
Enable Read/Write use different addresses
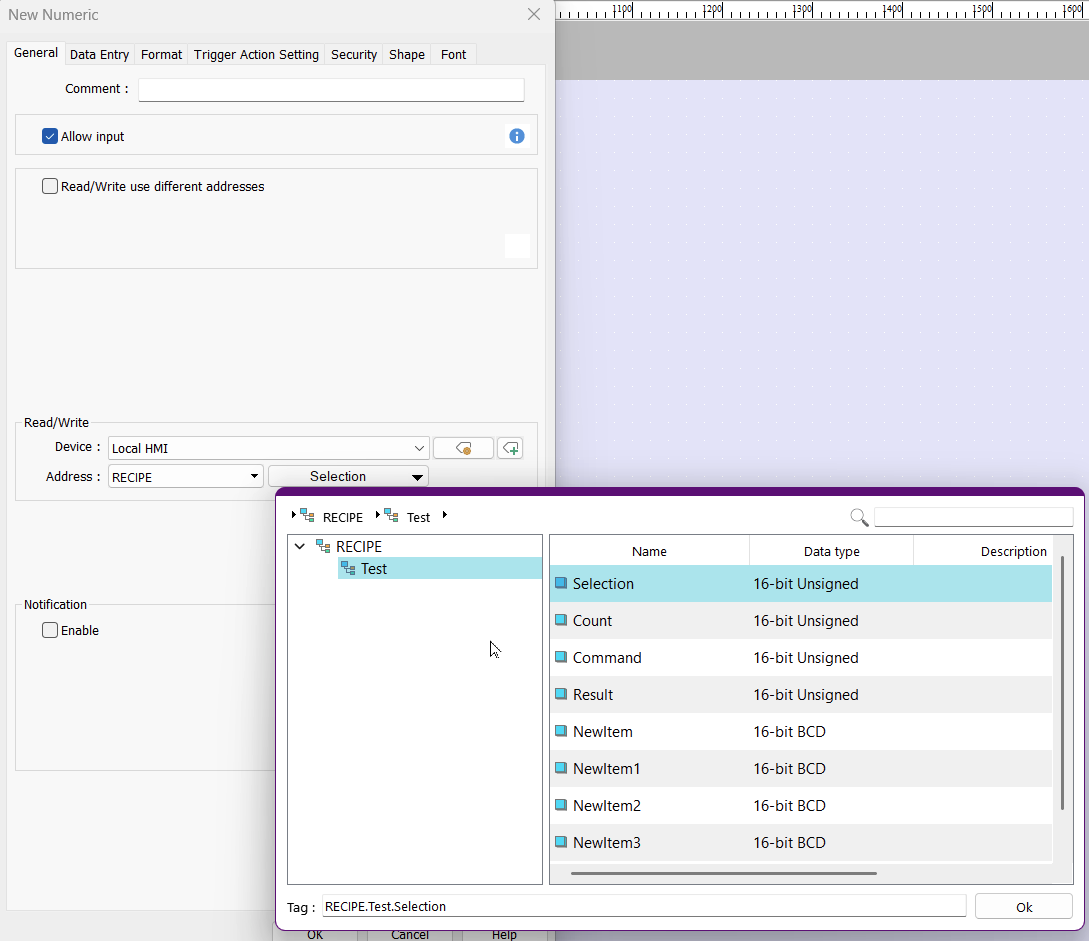pyautogui.click(x=50, y=186)
